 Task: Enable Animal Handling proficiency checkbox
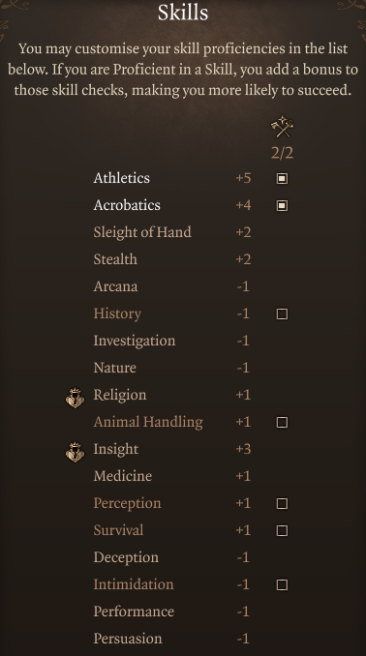[x=282, y=422]
